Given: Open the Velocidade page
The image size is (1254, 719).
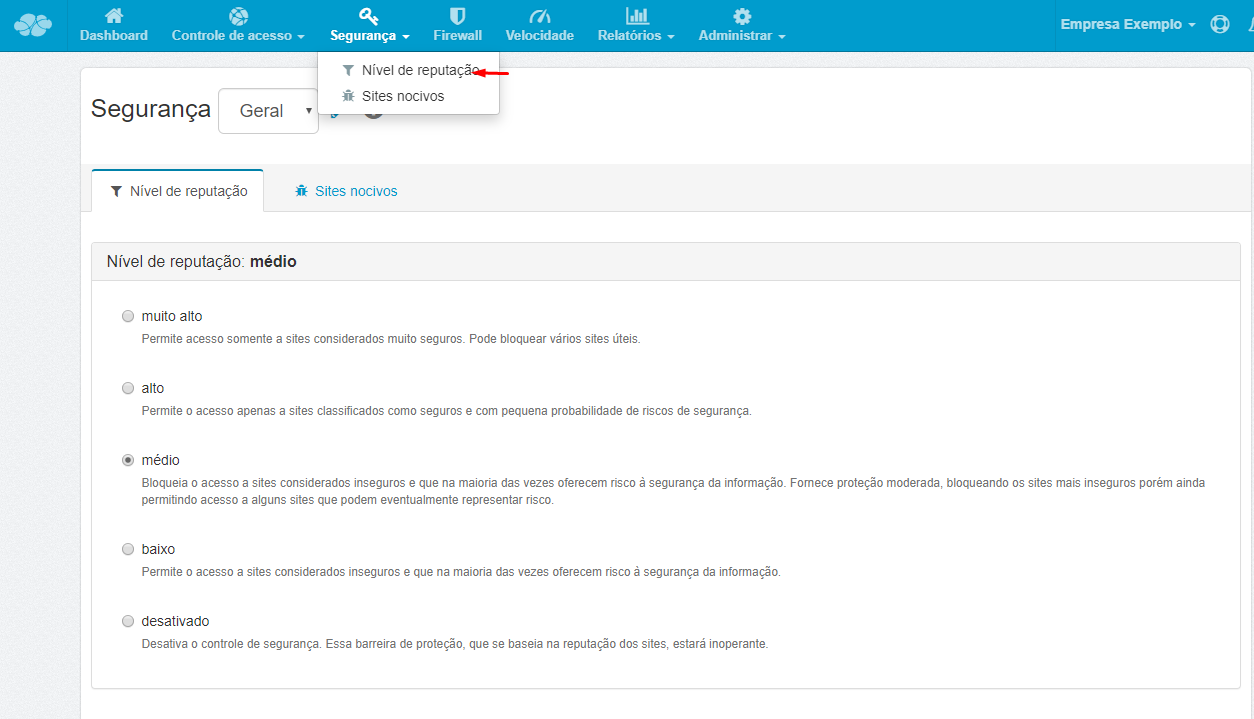Looking at the screenshot, I should (x=540, y=25).
